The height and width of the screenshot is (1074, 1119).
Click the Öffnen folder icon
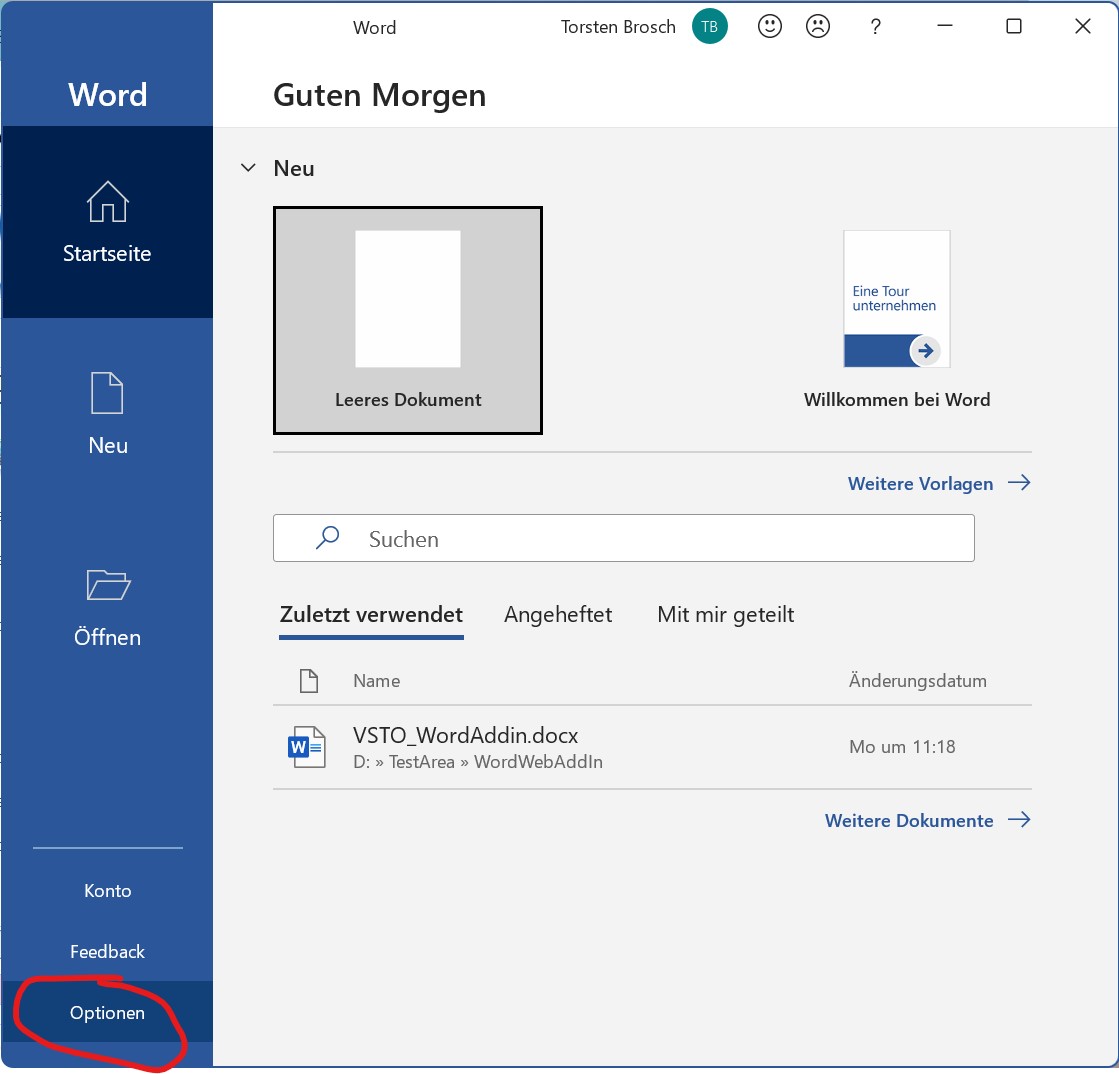(107, 584)
